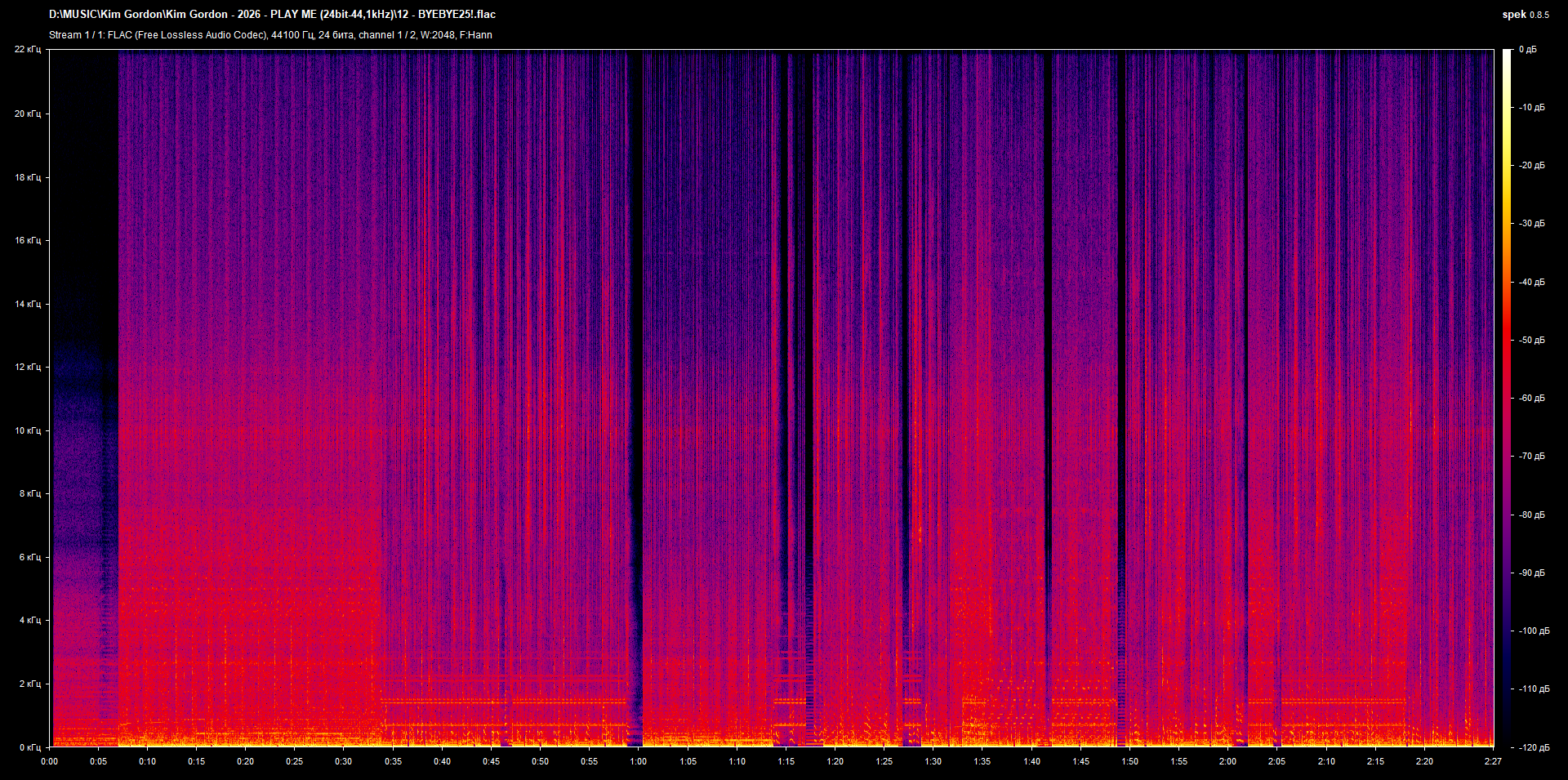The height and width of the screenshot is (780, 1568).
Task: Click the 24 бита bit depth text
Action: pos(337,35)
